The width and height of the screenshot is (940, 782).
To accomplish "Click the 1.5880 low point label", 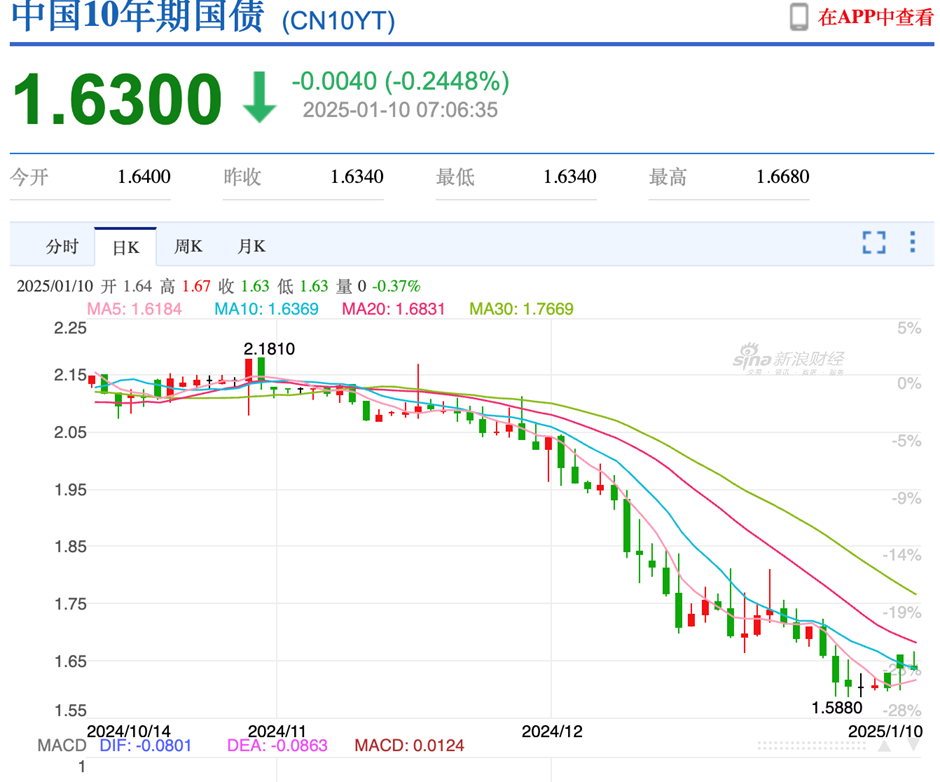I will point(837,708).
